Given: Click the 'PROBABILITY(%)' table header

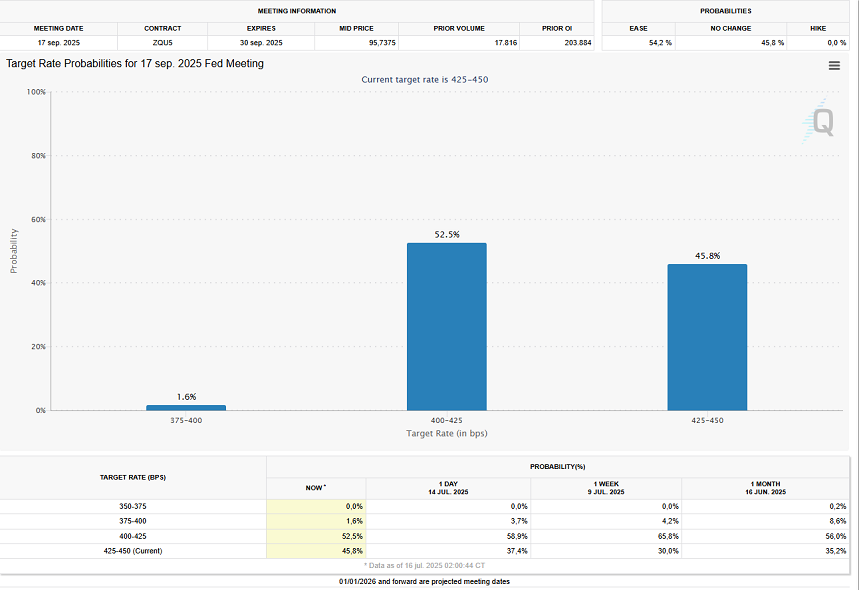Looking at the screenshot, I should tap(558, 467).
